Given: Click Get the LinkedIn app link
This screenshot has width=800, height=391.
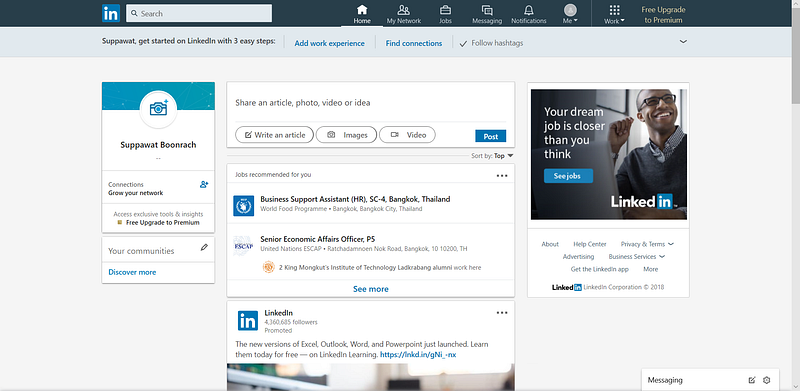Looking at the screenshot, I should pos(599,269).
